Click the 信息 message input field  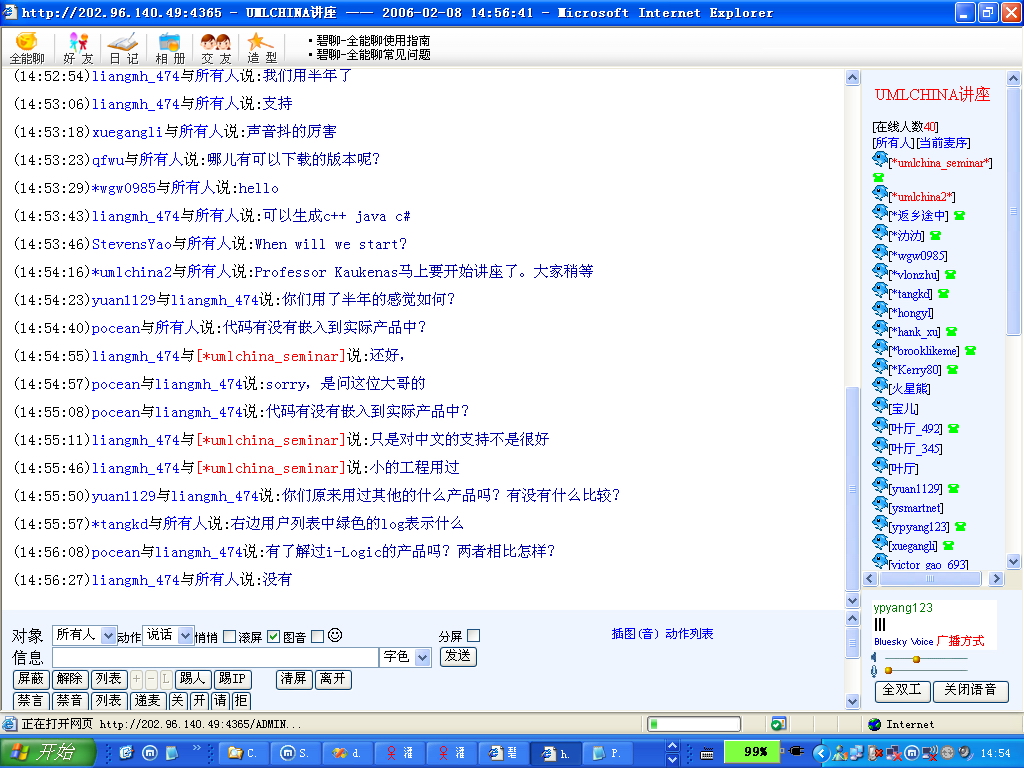coord(216,657)
